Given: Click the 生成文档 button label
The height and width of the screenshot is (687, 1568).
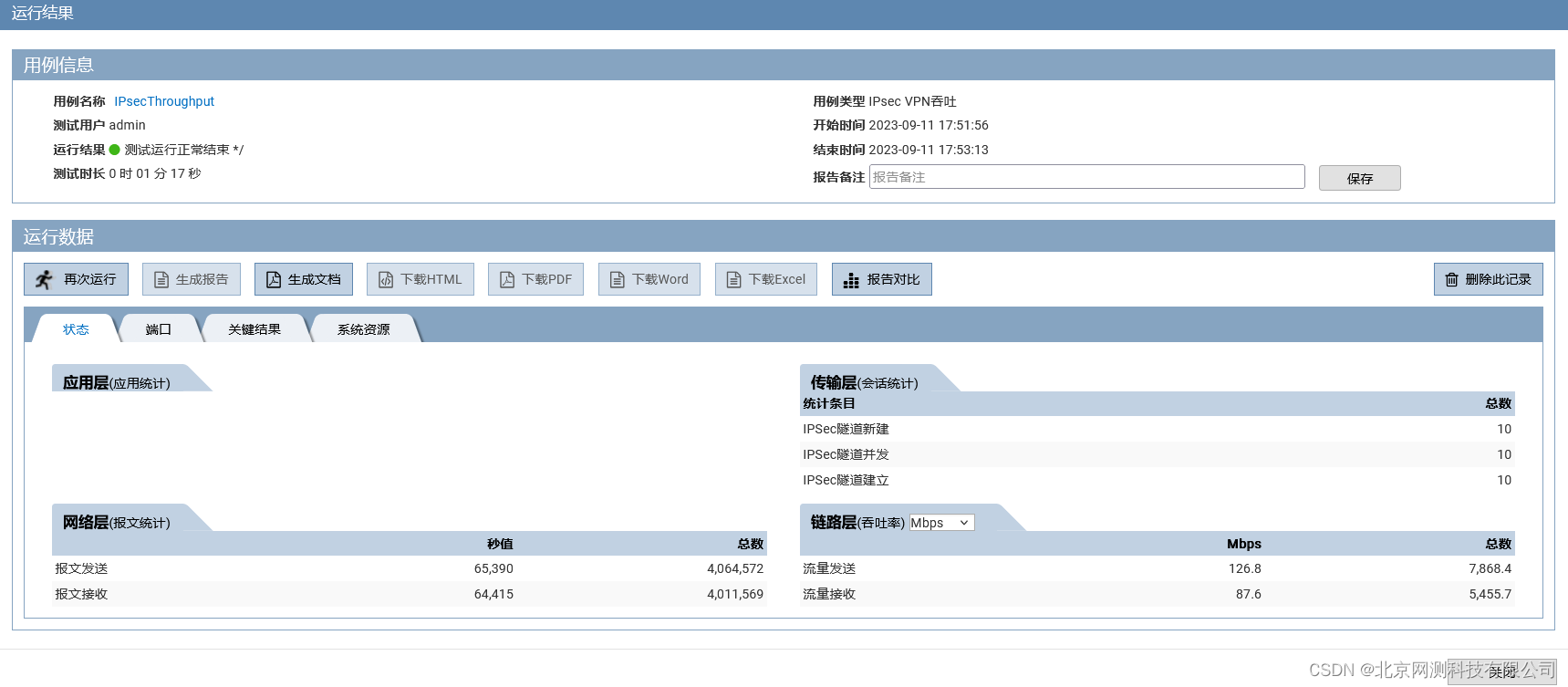Looking at the screenshot, I should click(315, 279).
